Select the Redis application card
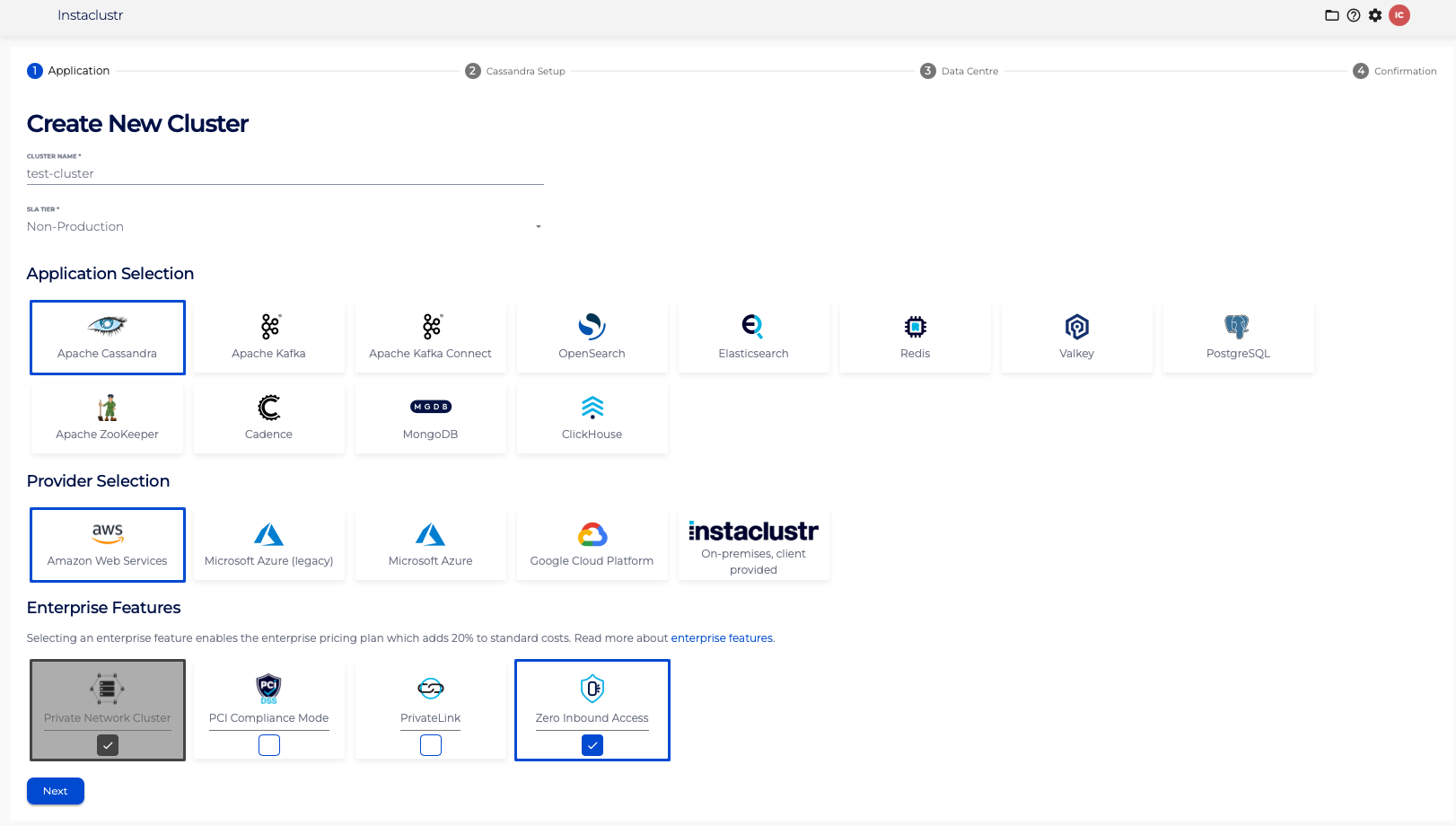Viewport: 1456px width, 826px height. 916,338
